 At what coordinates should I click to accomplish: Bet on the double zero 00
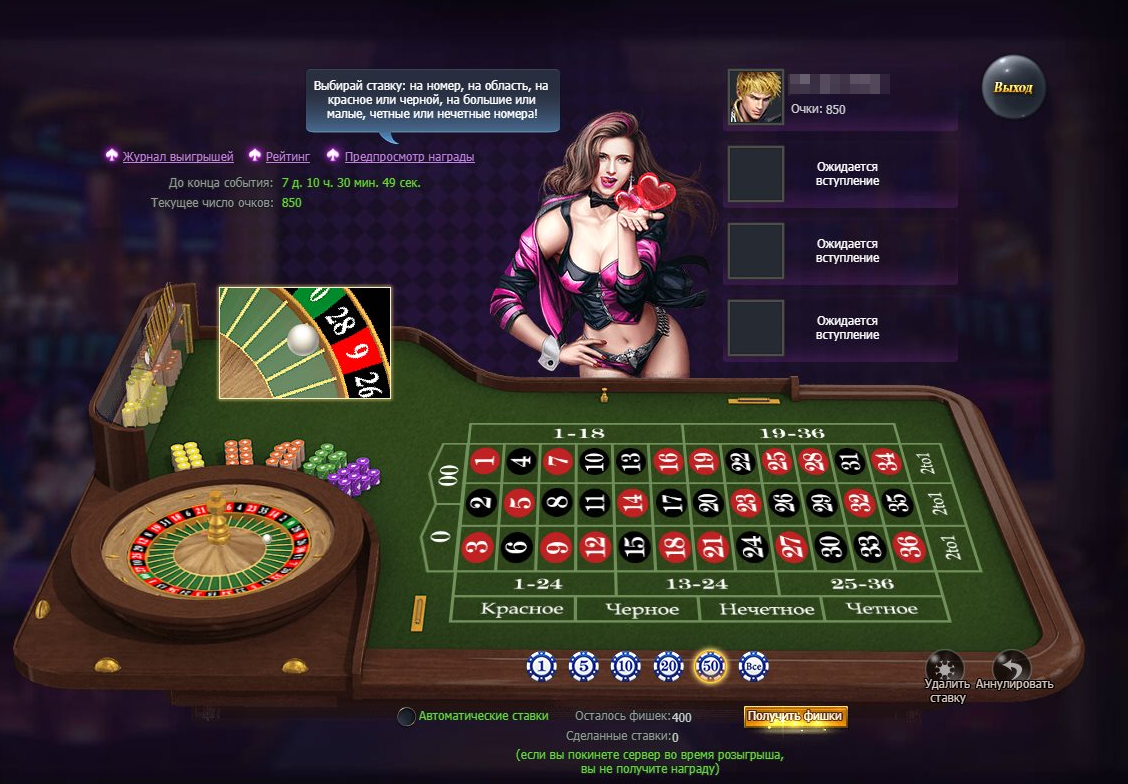[x=449, y=475]
